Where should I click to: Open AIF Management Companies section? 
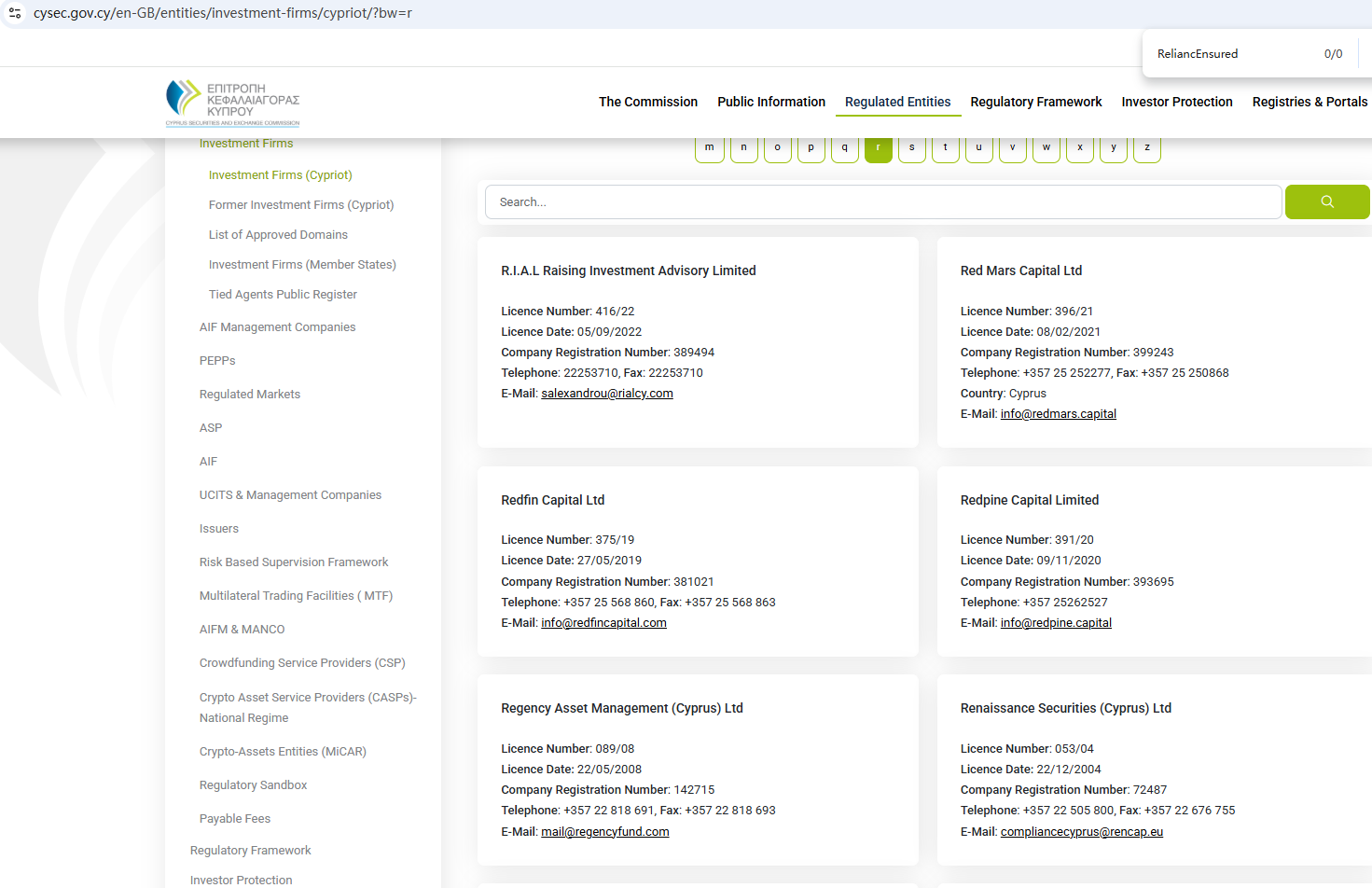[x=277, y=327]
